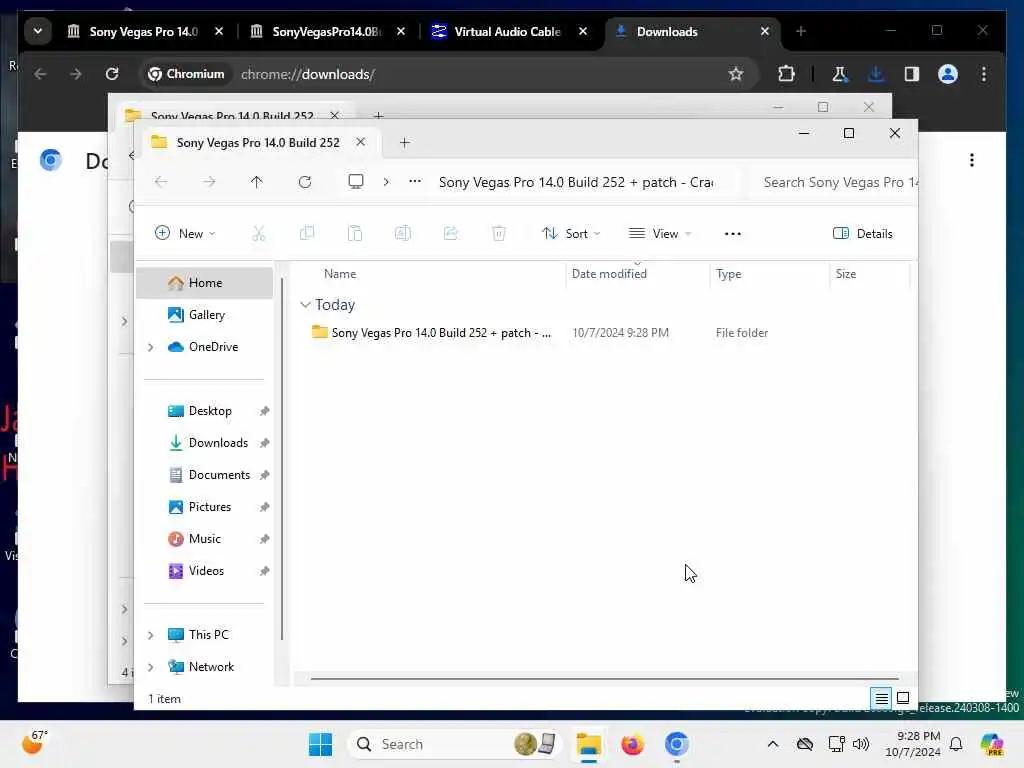Click the Cut scissors icon in Explorer toolbar
Image resolution: width=1024 pixels, height=768 pixels.
point(259,233)
